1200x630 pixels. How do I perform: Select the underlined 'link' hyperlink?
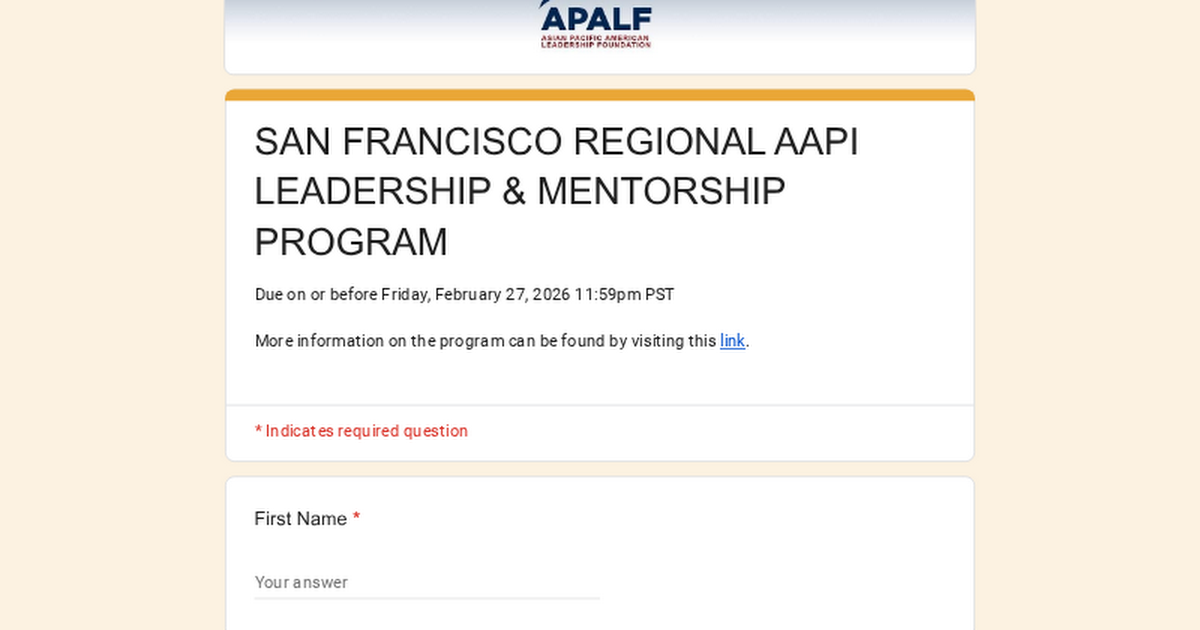[x=731, y=341]
